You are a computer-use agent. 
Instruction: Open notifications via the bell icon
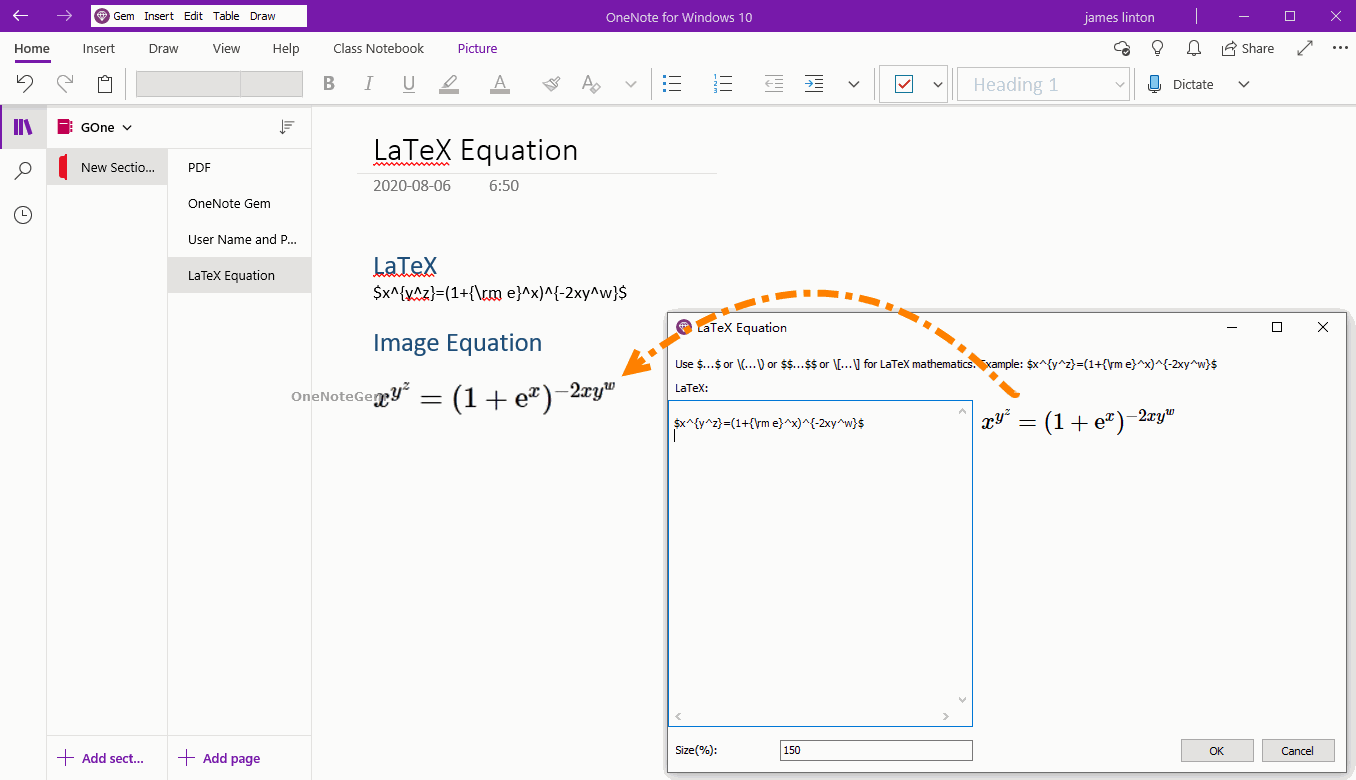(x=1193, y=47)
